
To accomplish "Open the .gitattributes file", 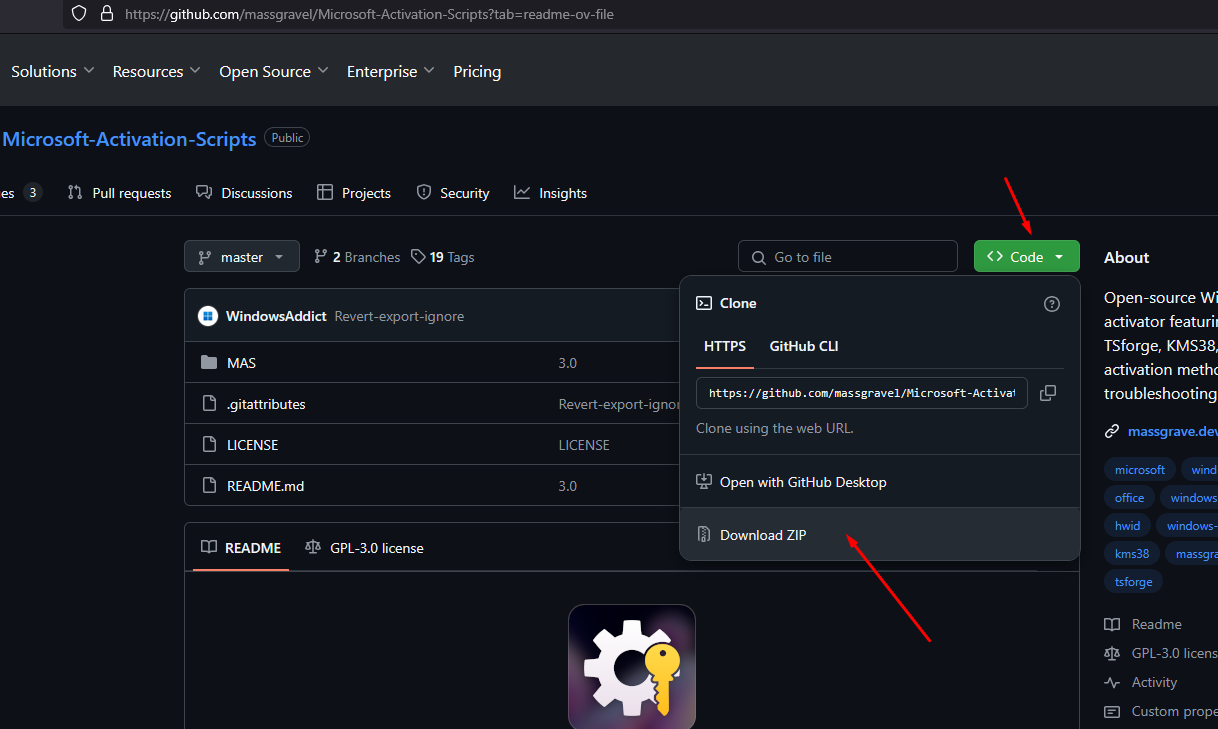I will (266, 404).
